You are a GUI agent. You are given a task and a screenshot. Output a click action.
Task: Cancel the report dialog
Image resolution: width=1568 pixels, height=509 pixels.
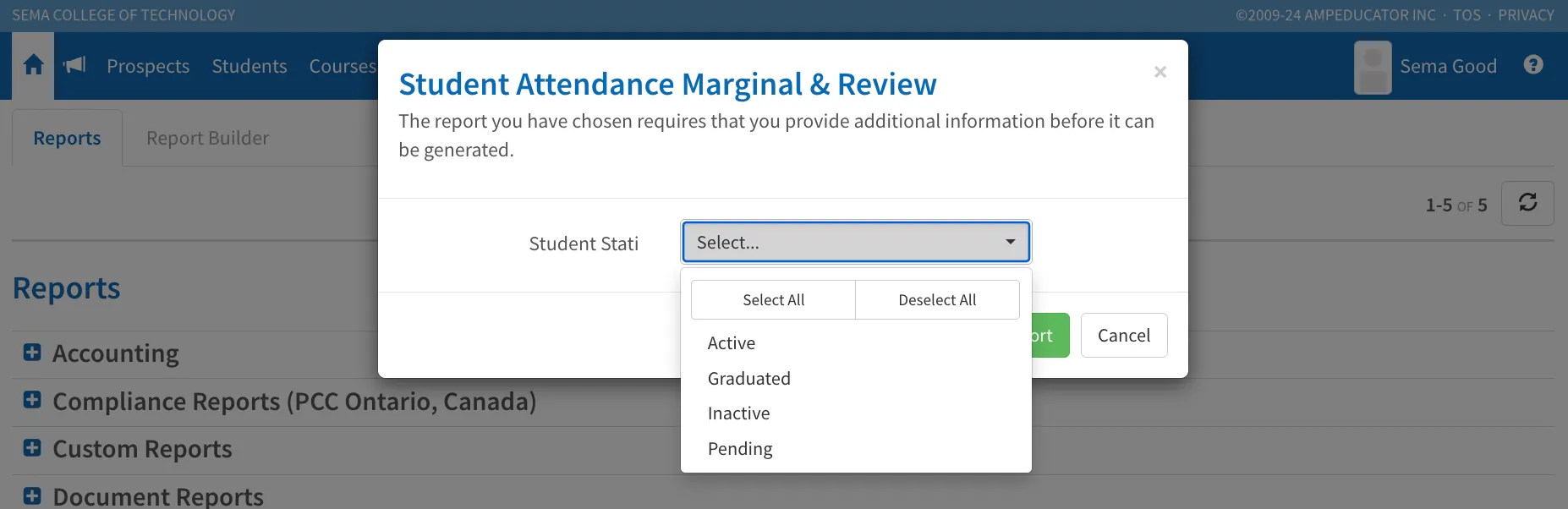1123,336
